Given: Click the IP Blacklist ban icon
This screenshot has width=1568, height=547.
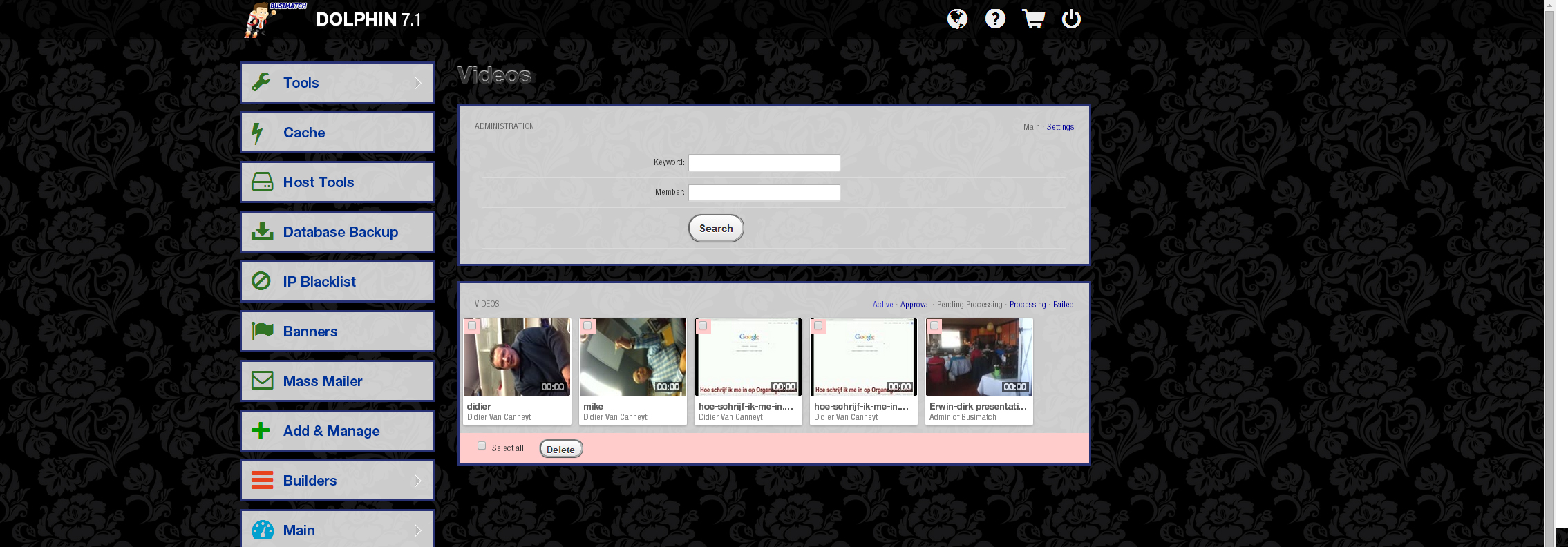Looking at the screenshot, I should pos(261,281).
